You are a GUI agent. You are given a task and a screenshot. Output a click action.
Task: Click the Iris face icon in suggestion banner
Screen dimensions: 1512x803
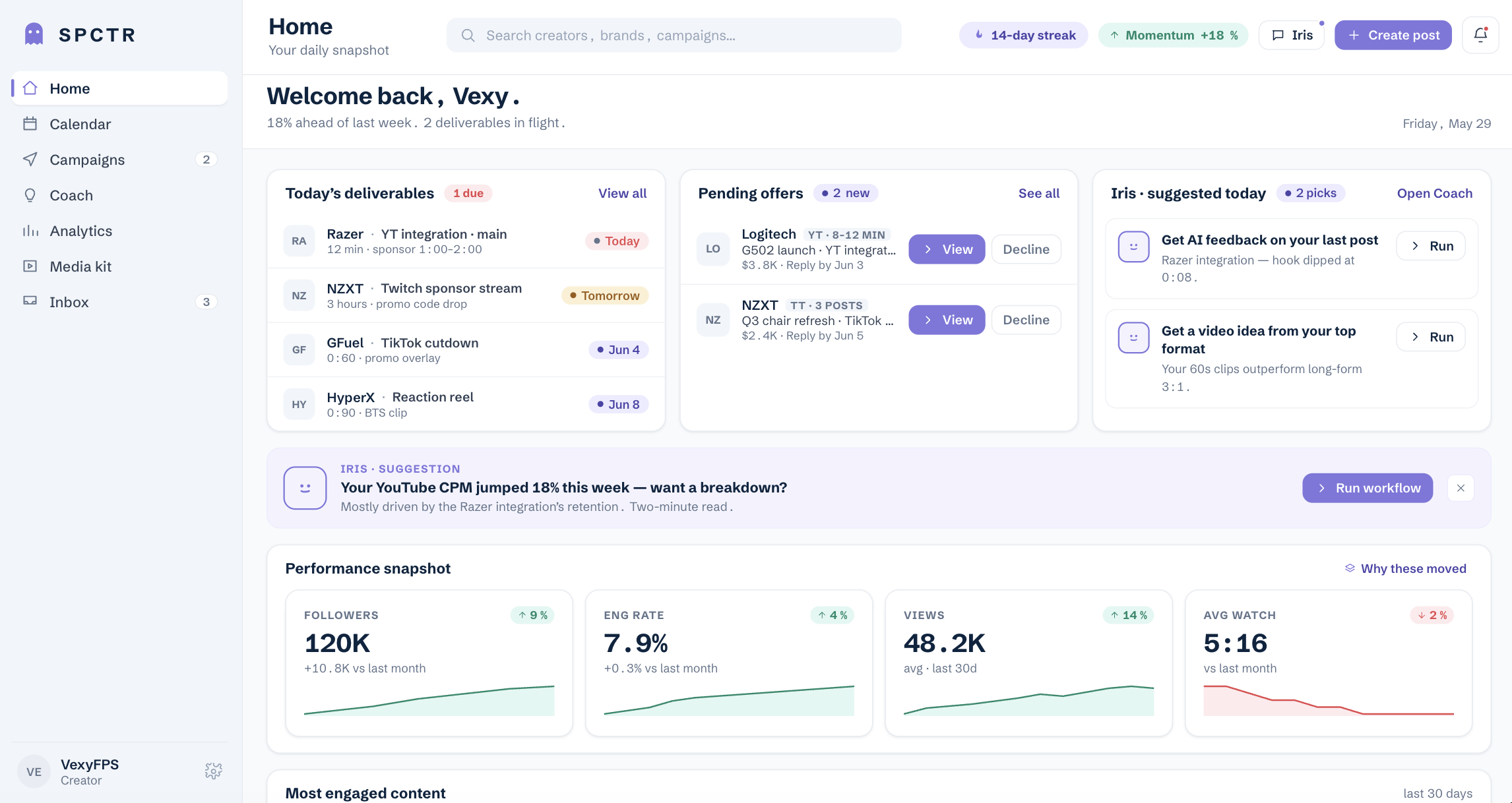pos(305,488)
